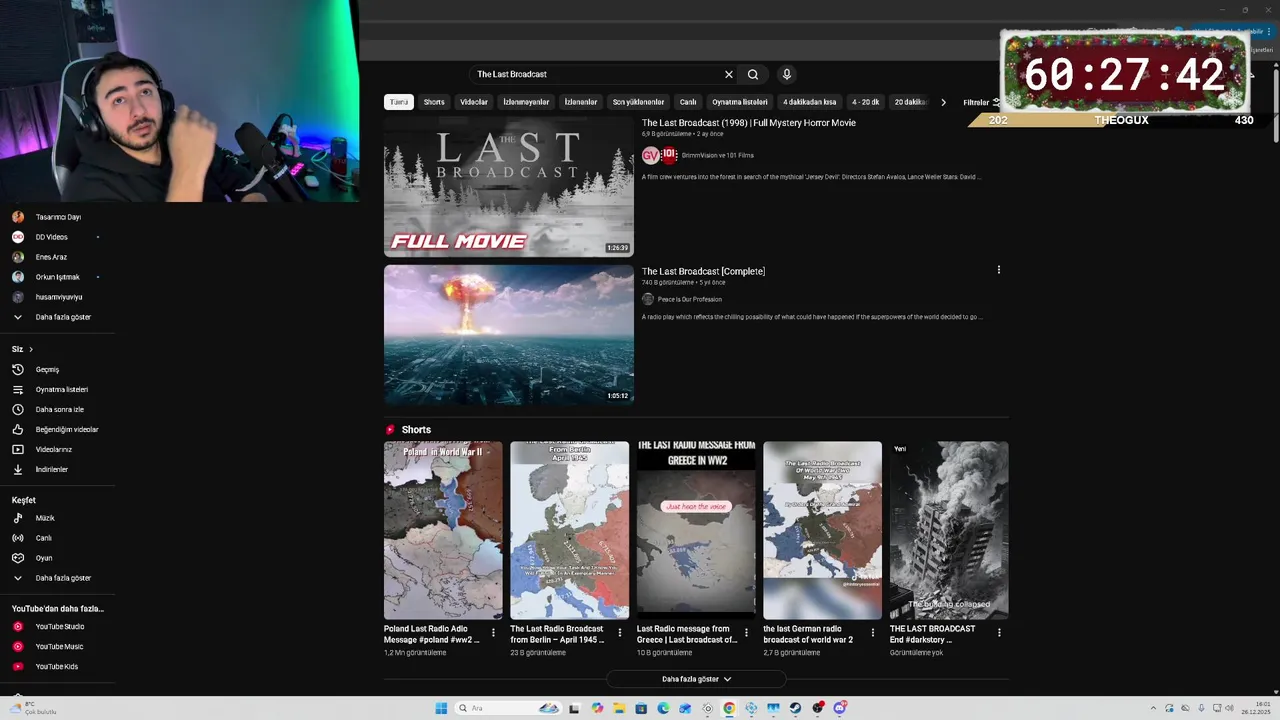The image size is (1280, 720).
Task: Open Peace Is Our Profession channel
Action: point(689,299)
